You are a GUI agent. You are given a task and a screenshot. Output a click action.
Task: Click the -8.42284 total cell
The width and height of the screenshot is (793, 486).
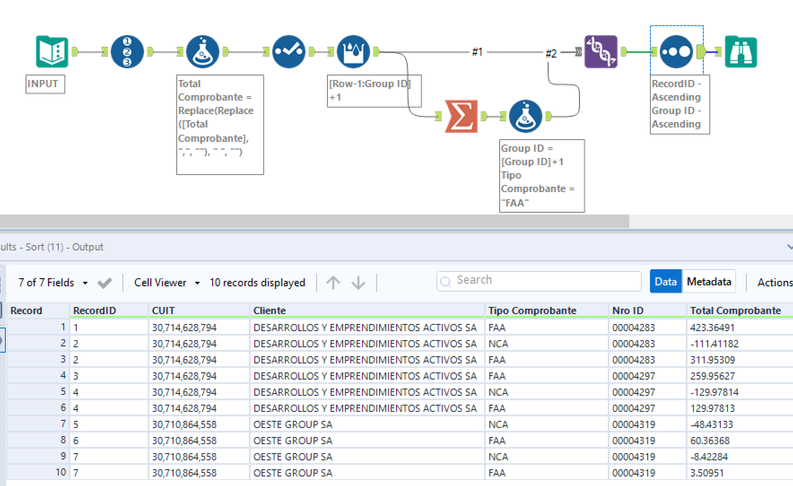[x=740, y=457]
